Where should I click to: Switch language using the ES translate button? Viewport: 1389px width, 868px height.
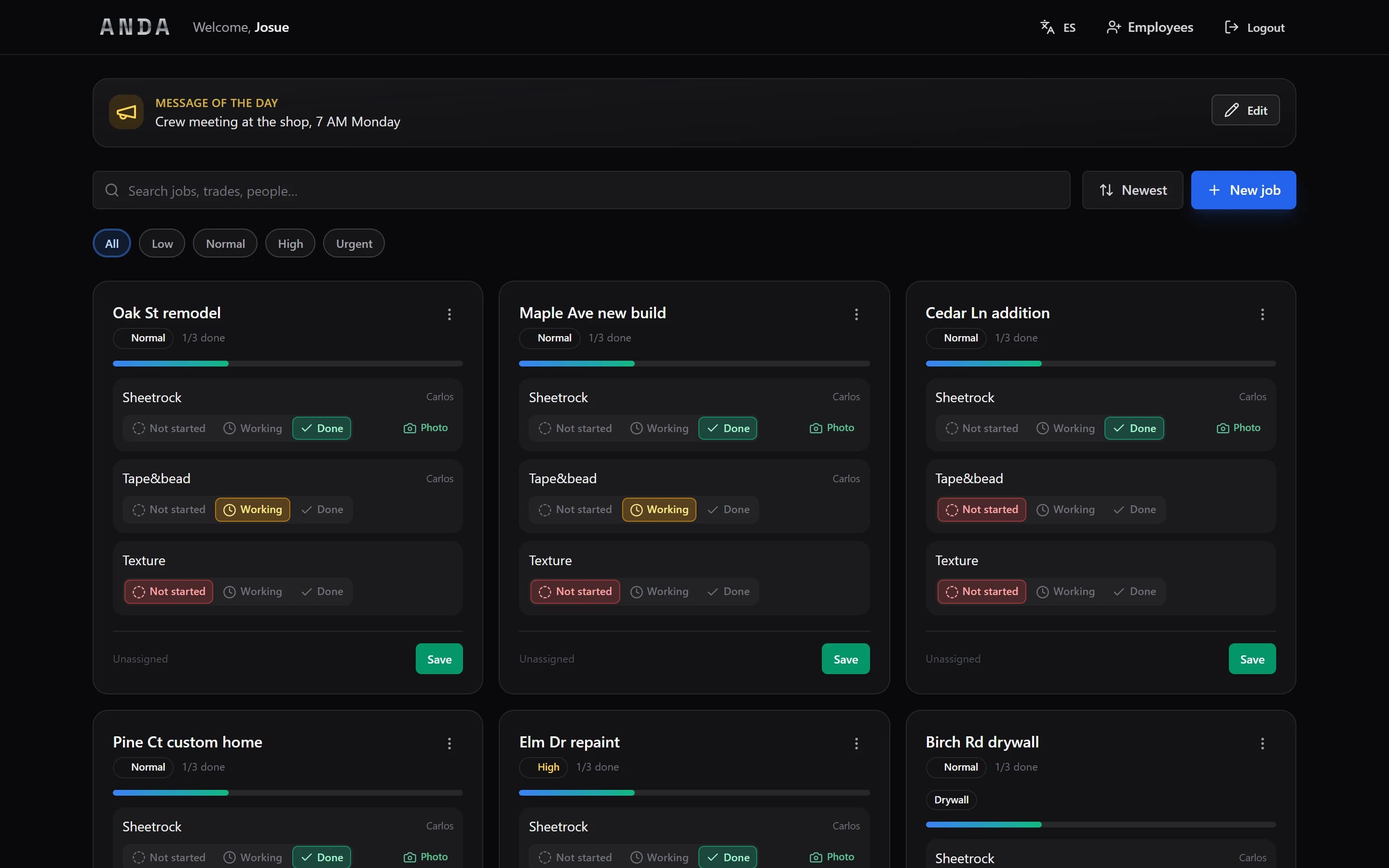(1058, 27)
